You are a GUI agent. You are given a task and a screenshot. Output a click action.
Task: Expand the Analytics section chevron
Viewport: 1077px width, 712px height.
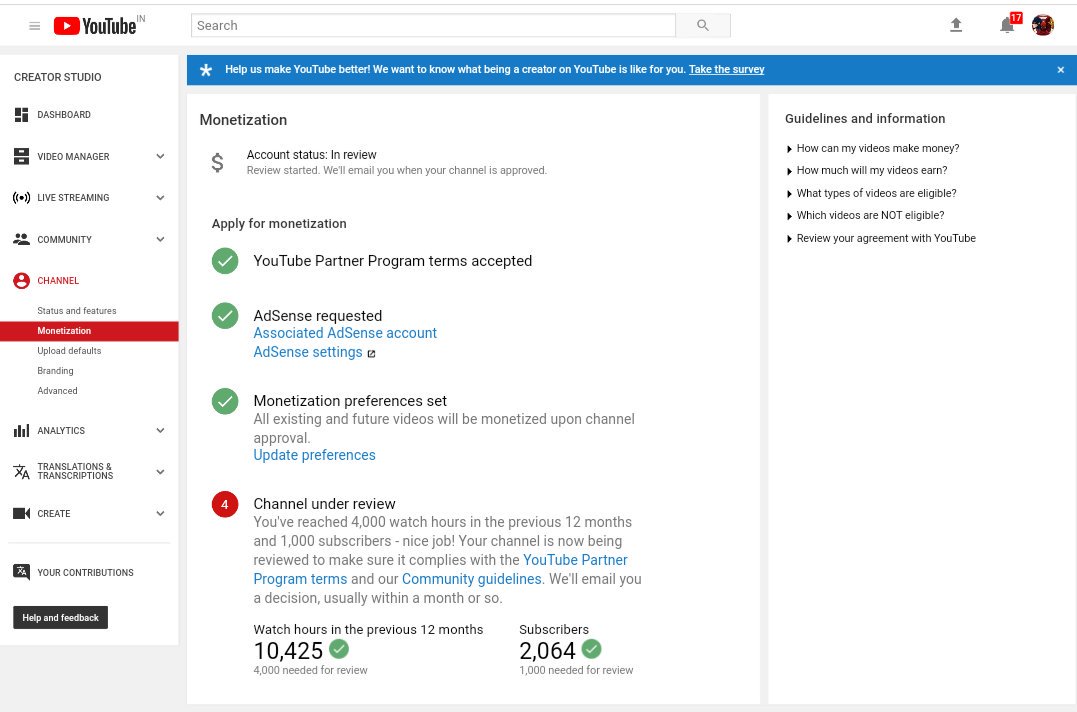(160, 430)
